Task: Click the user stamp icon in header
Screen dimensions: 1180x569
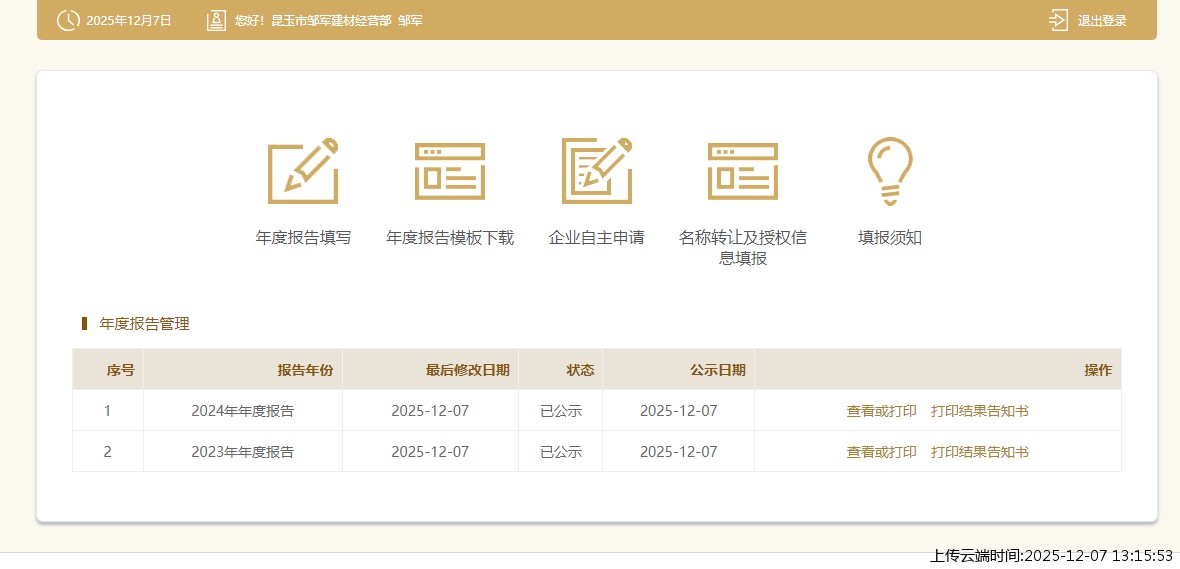Action: pyautogui.click(x=216, y=20)
